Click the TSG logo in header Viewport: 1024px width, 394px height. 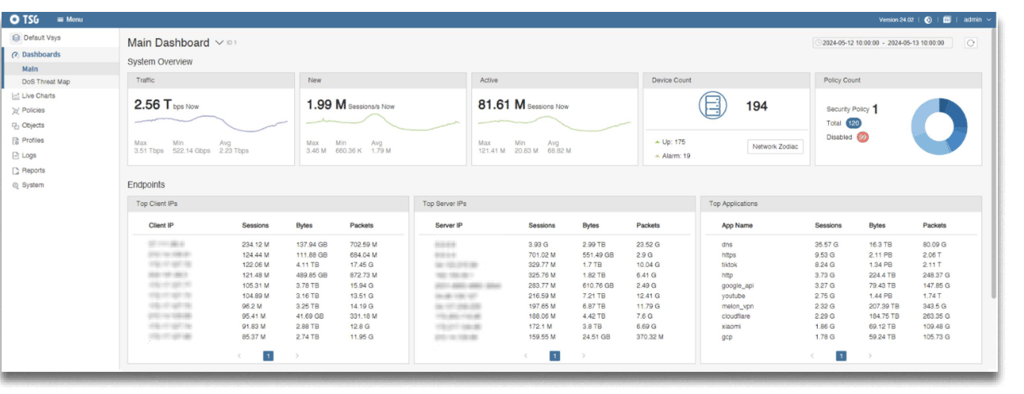tap(25, 20)
